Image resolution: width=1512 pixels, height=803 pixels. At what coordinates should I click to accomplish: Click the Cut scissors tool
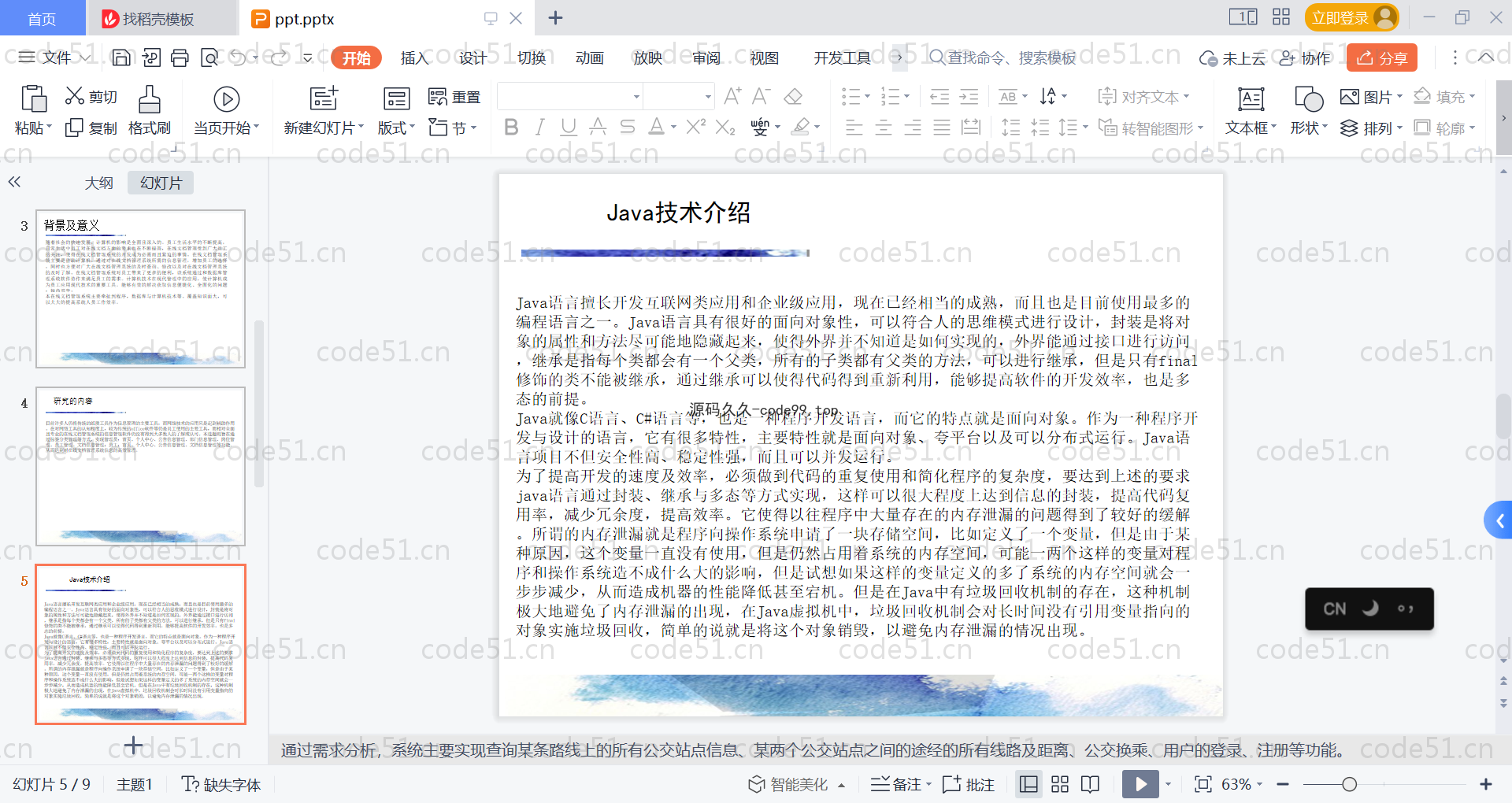(x=91, y=97)
